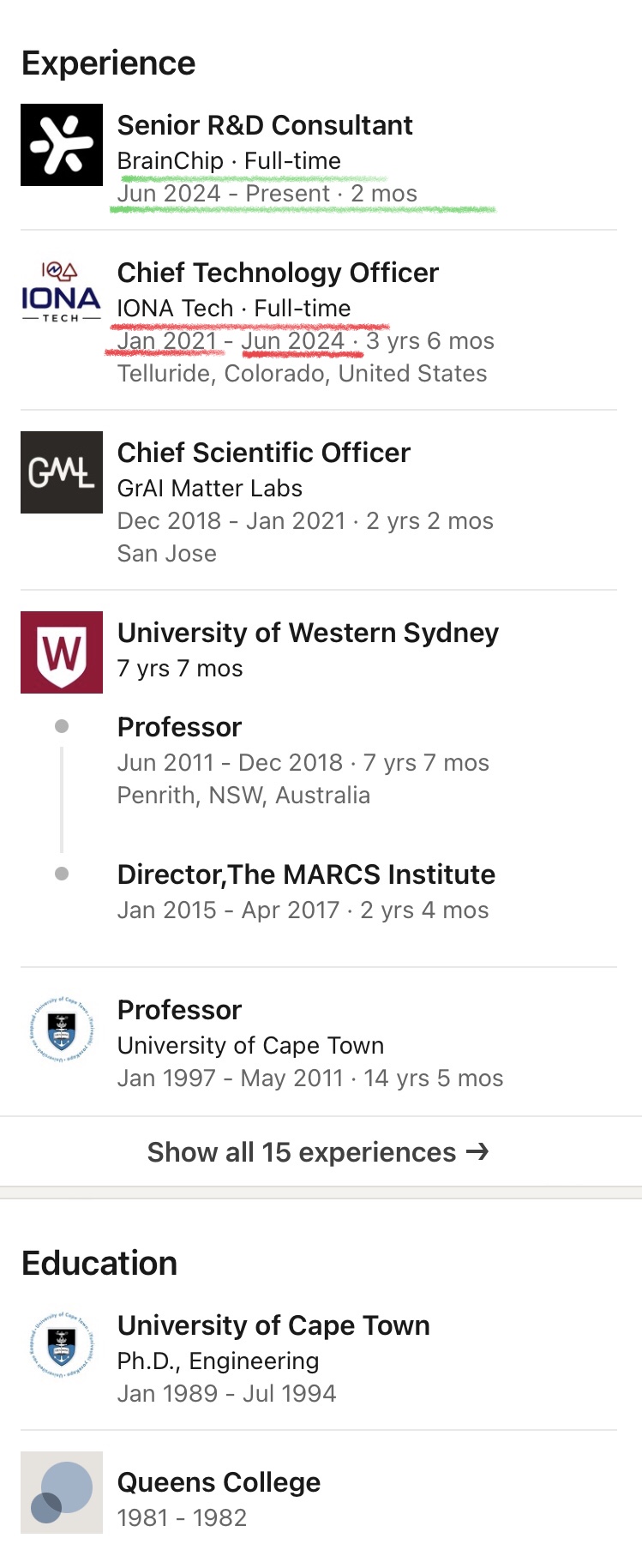Tap the Queens College placeholder logo
Viewport: 642px width, 1568px height.
[x=62, y=1493]
